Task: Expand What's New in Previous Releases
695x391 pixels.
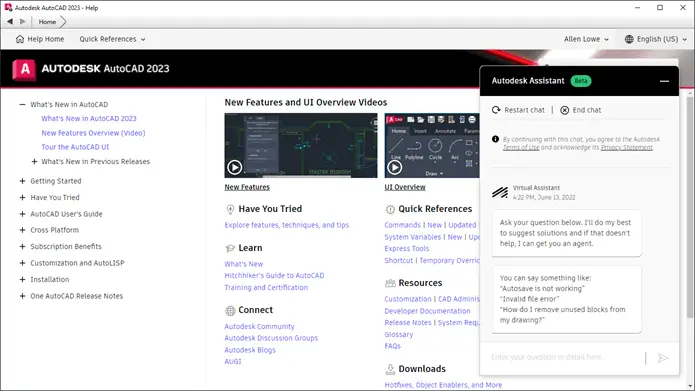Action: click(x=34, y=161)
